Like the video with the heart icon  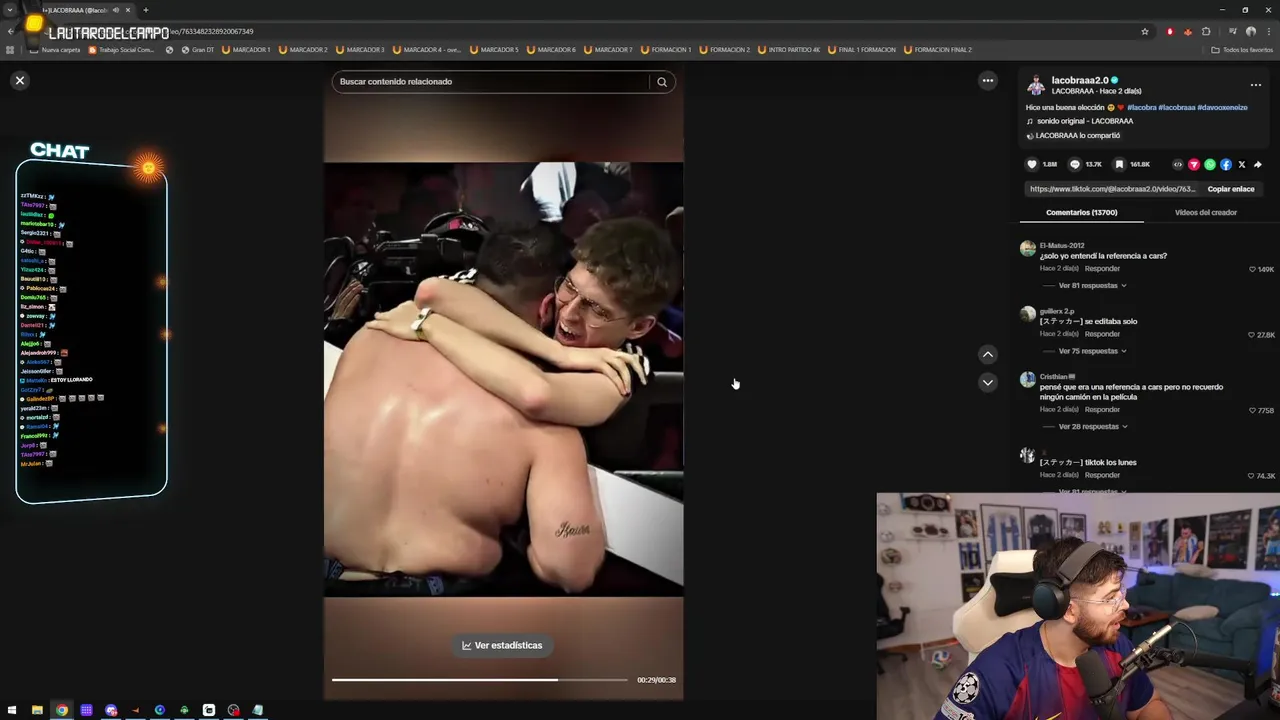[1032, 165]
